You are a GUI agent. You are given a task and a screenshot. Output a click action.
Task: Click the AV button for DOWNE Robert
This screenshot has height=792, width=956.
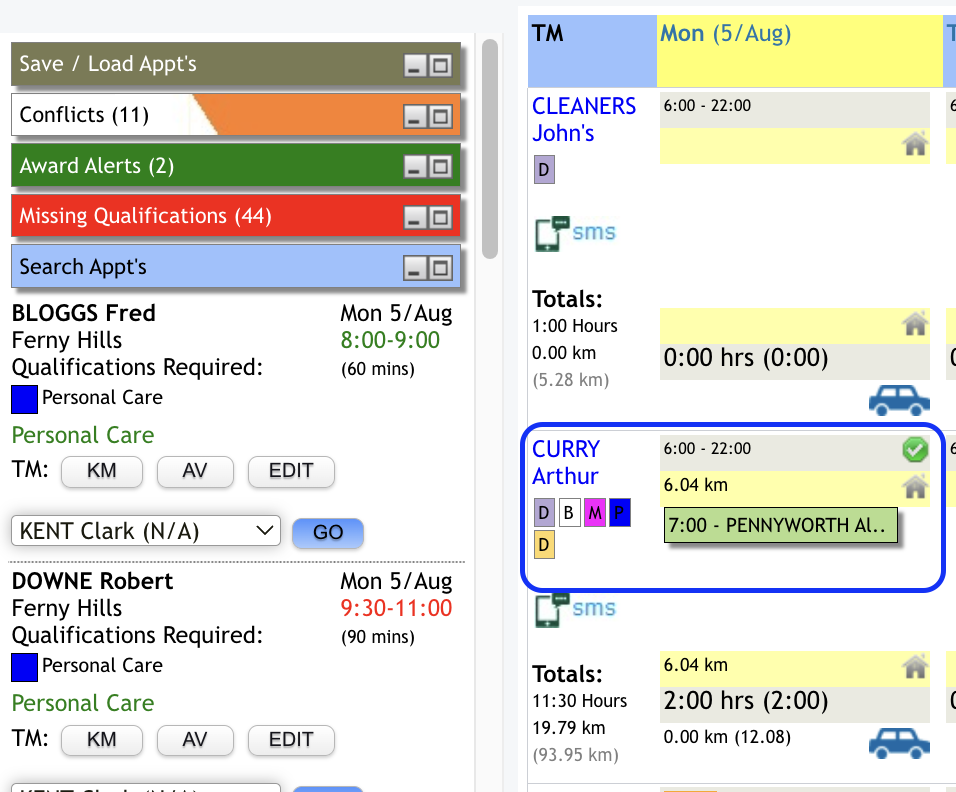(195, 740)
